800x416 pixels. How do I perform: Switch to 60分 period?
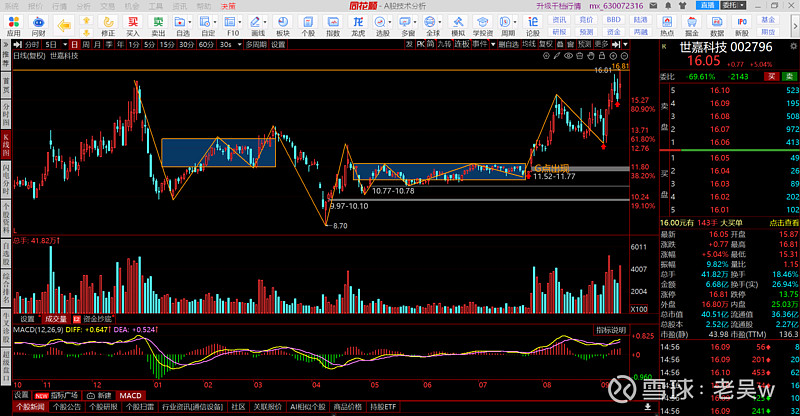(x=206, y=44)
